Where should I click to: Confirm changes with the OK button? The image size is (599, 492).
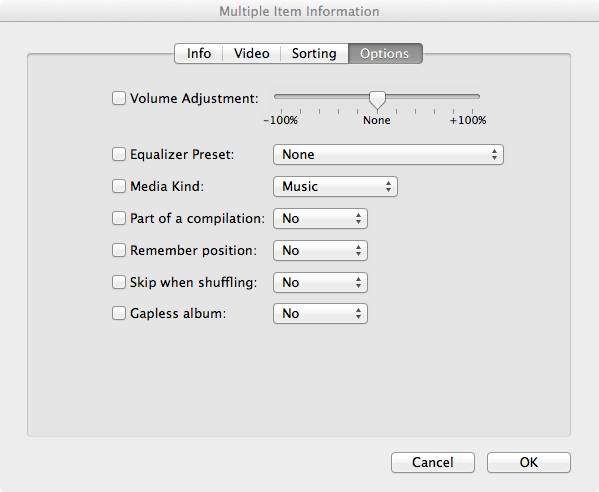[x=529, y=463]
